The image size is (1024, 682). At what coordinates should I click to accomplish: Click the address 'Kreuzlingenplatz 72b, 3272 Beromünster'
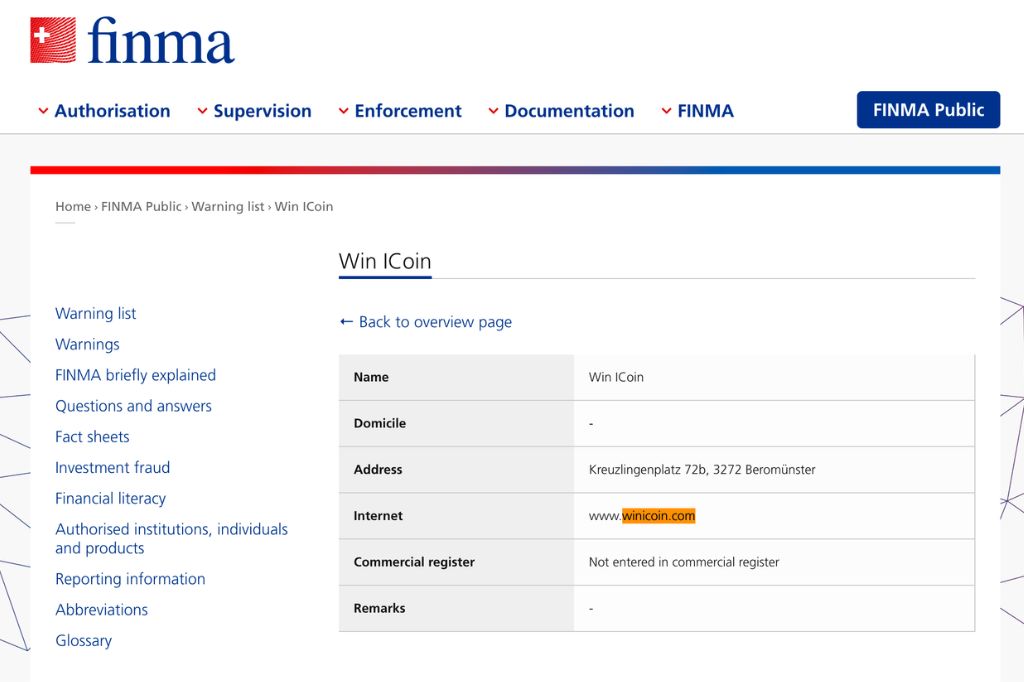pos(702,470)
